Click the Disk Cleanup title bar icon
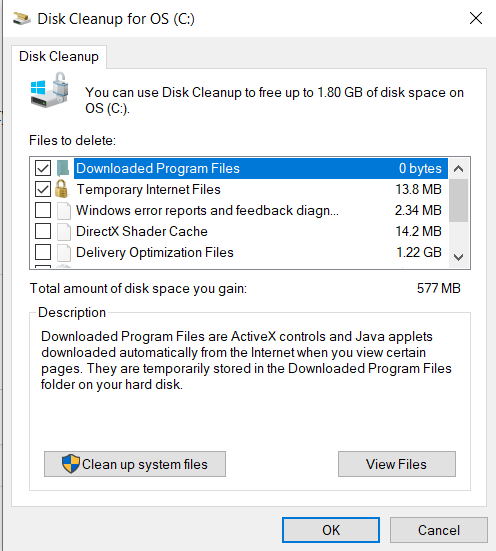Image resolution: width=496 pixels, height=551 pixels. 22,19
